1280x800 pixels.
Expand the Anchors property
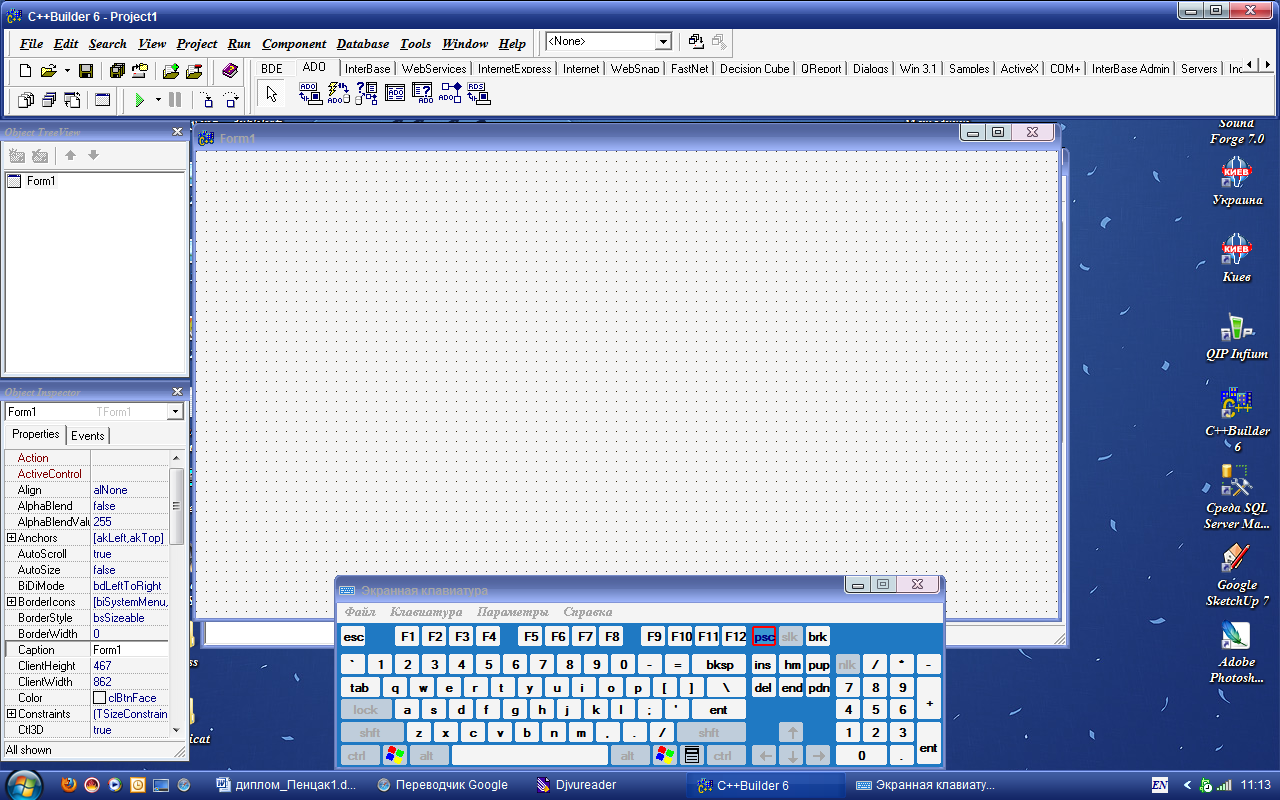11,538
